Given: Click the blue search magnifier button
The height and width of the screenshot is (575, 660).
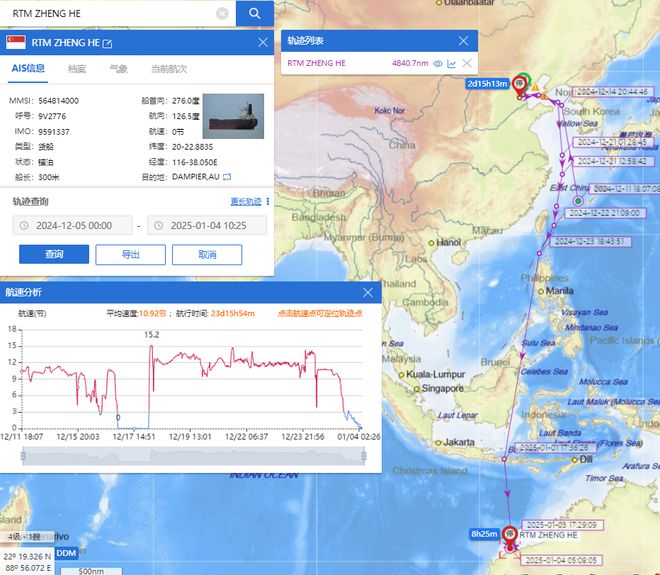Looking at the screenshot, I should (255, 13).
